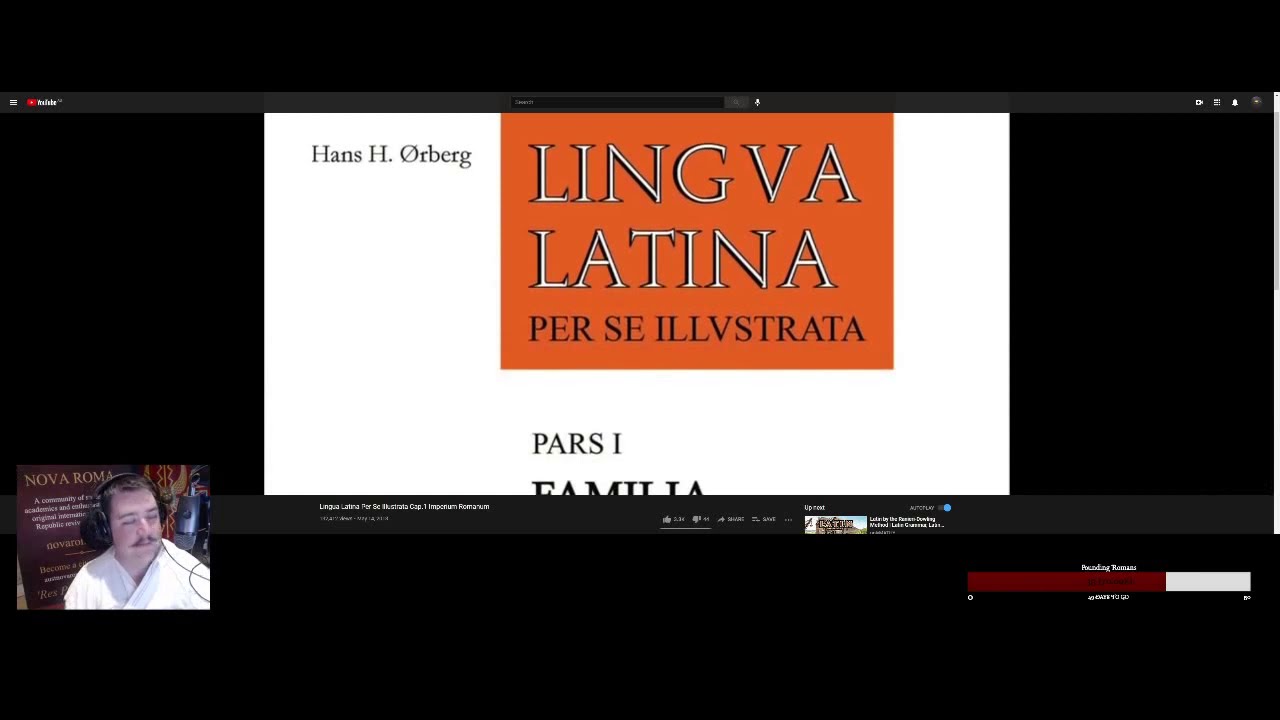Dislike the video with thumbs down
1280x720 pixels.
tap(700, 519)
